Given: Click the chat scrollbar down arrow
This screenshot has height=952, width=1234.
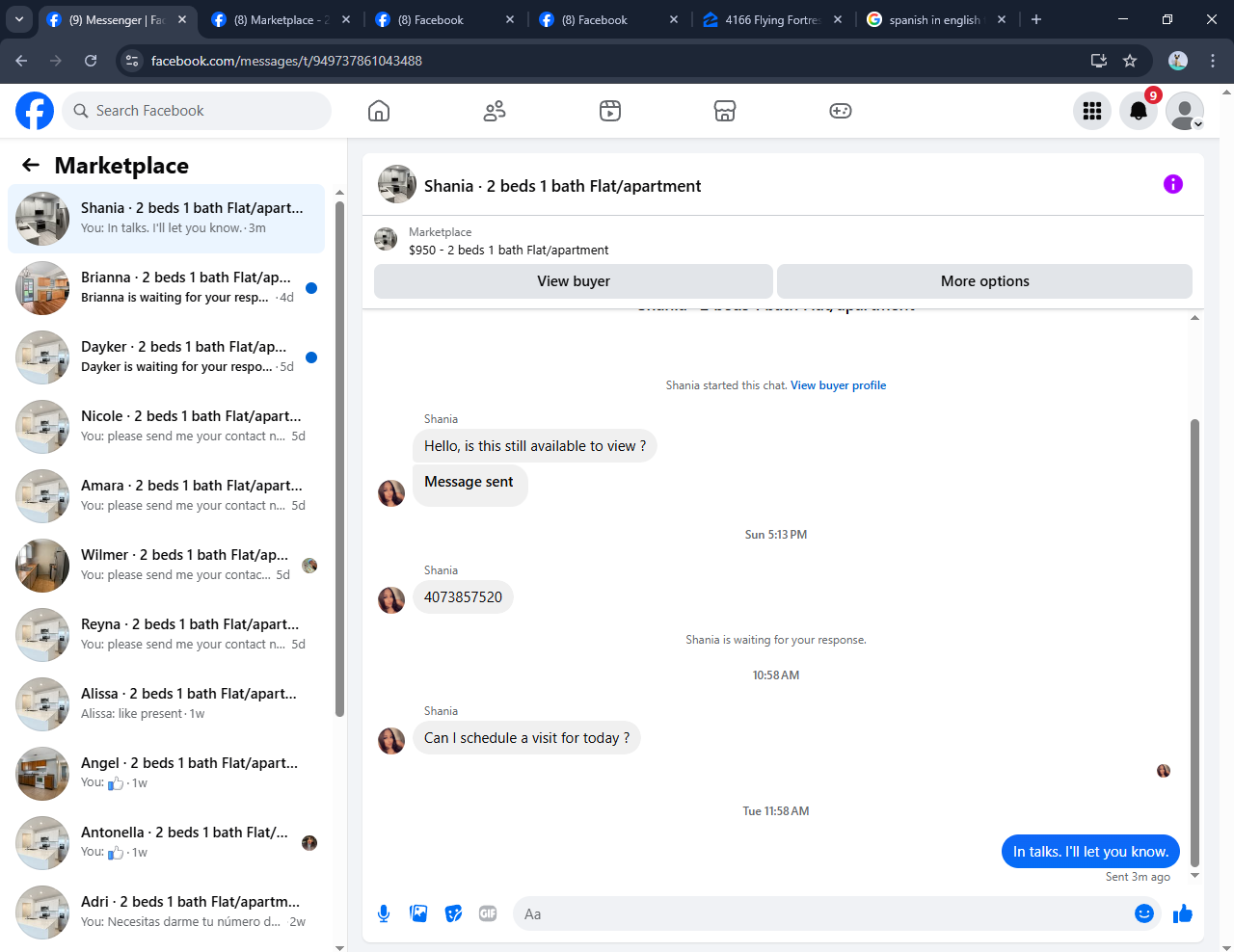Looking at the screenshot, I should [1195, 876].
